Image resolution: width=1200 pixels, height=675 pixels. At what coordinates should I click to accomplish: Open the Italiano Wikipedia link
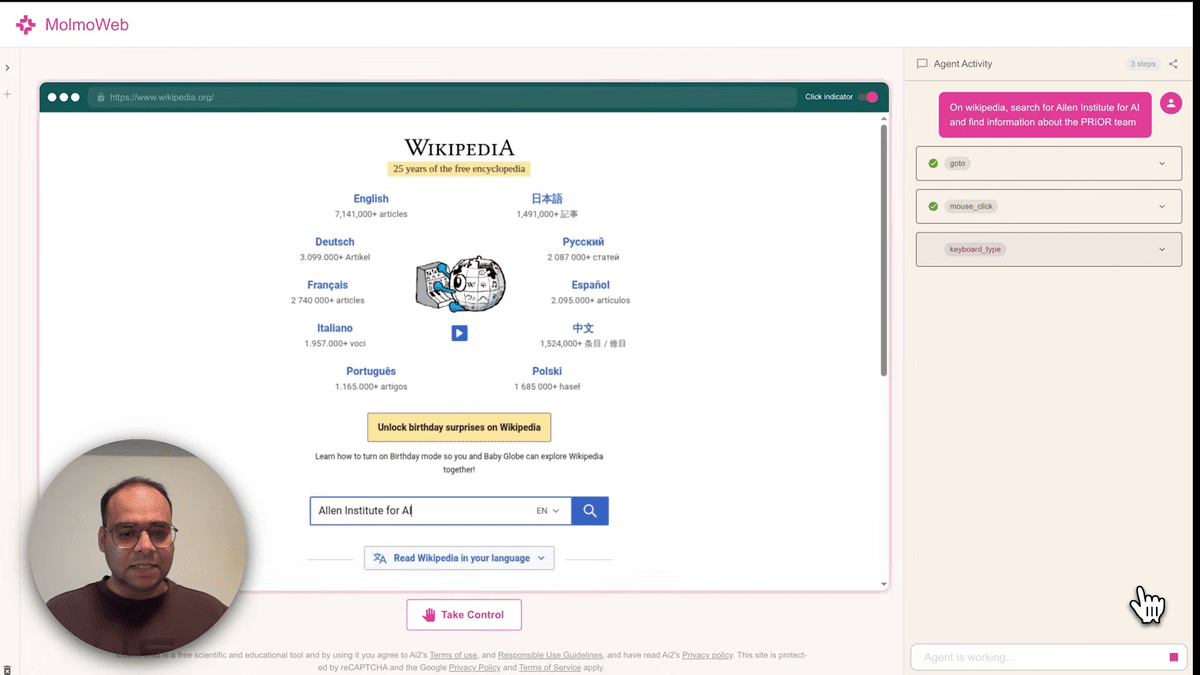pos(335,328)
